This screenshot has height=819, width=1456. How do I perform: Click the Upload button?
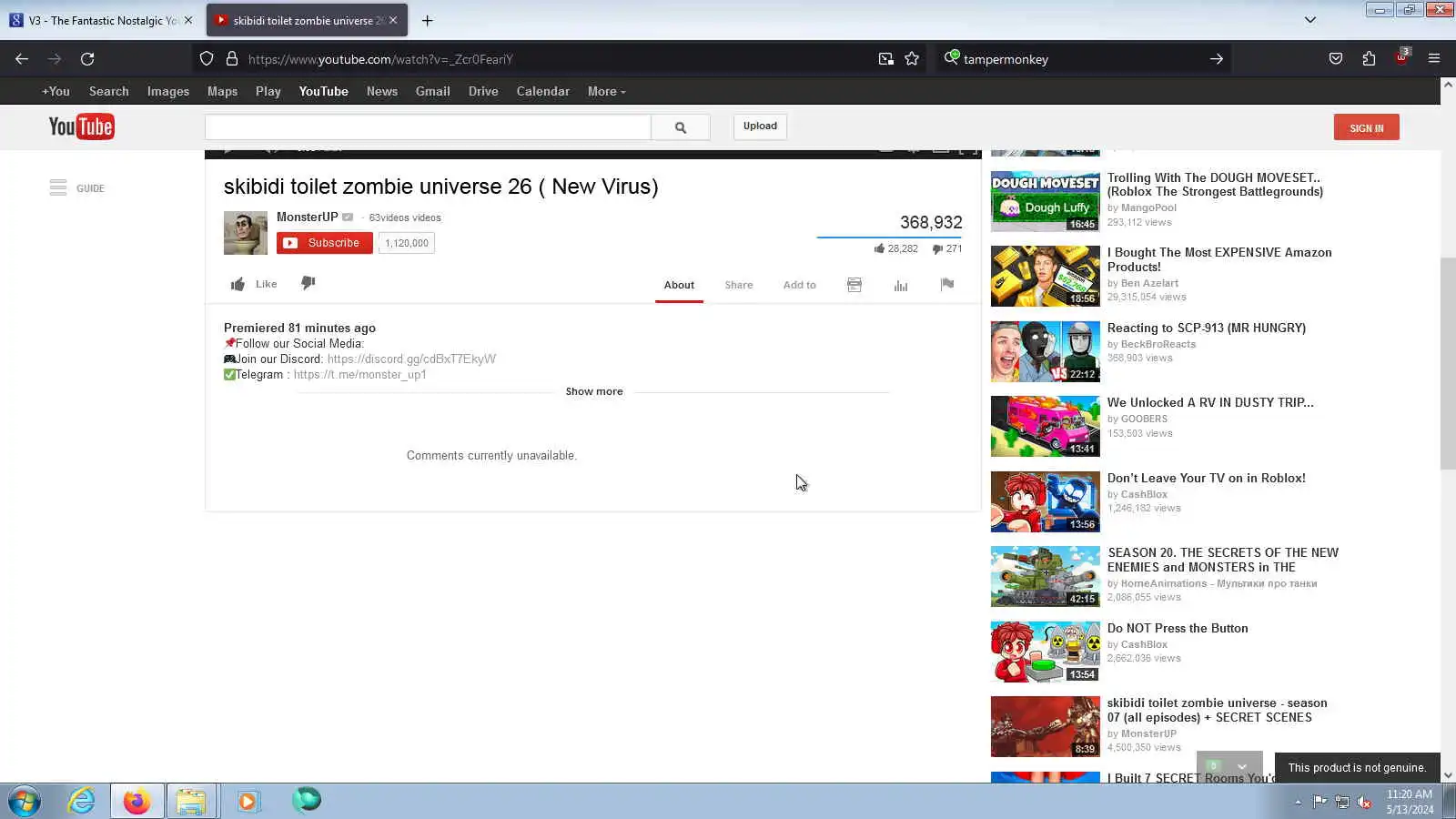pos(760,126)
